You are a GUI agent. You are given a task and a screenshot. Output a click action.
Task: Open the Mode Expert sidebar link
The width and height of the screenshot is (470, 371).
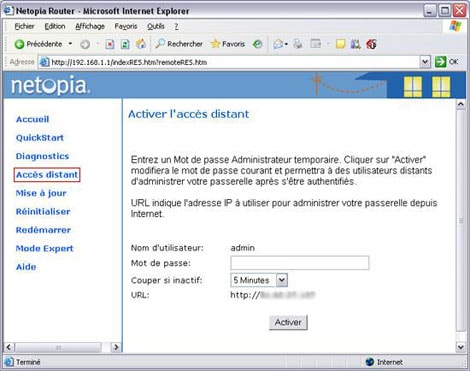coord(44,248)
